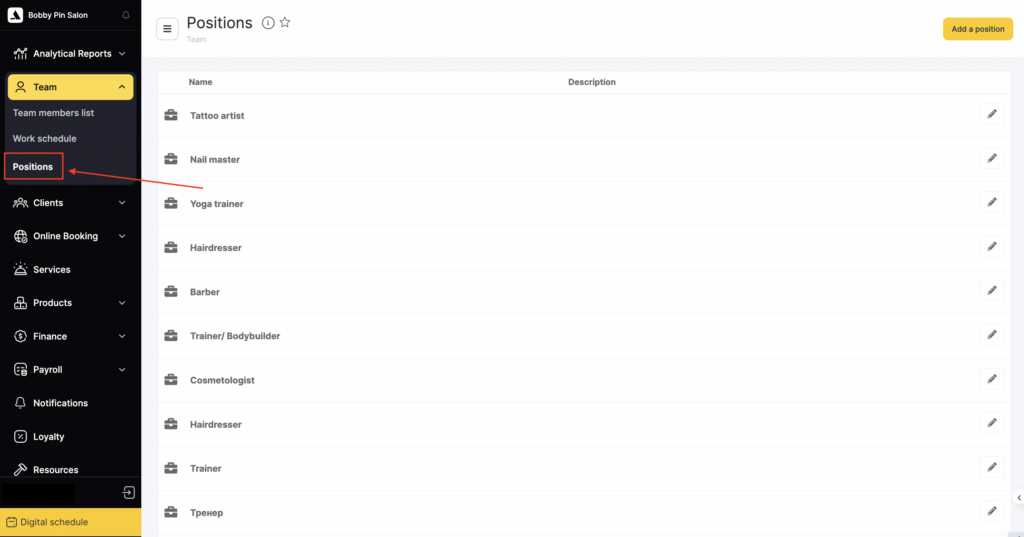Expand the Analytical Reports chevron
Screen dimensions: 1024x537
point(122,54)
